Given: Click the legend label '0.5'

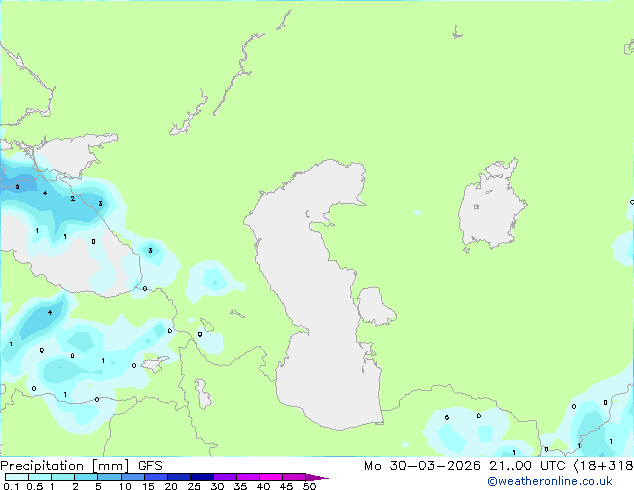Looking at the screenshot, I should [x=35, y=486].
